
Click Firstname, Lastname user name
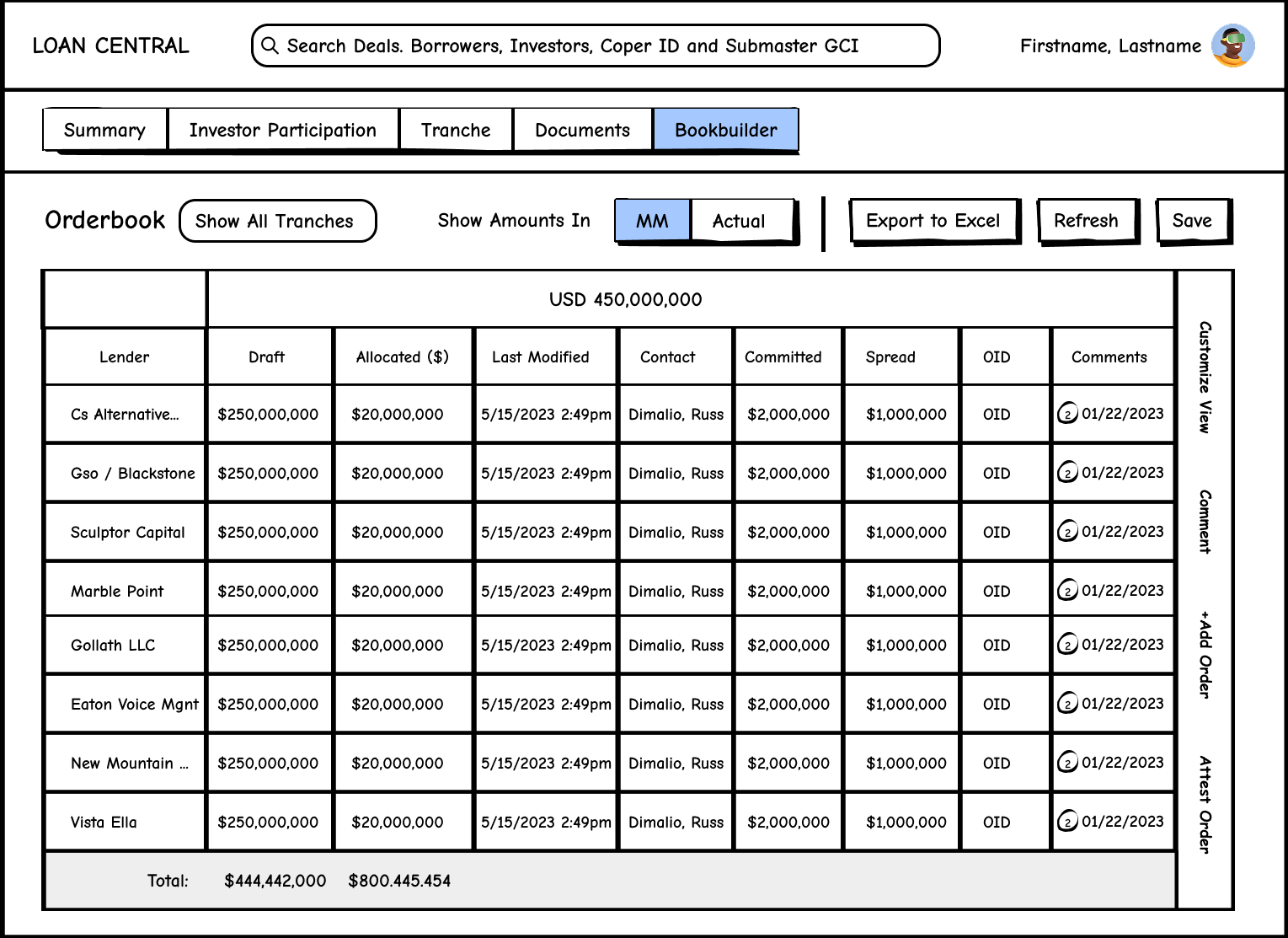tap(1110, 46)
